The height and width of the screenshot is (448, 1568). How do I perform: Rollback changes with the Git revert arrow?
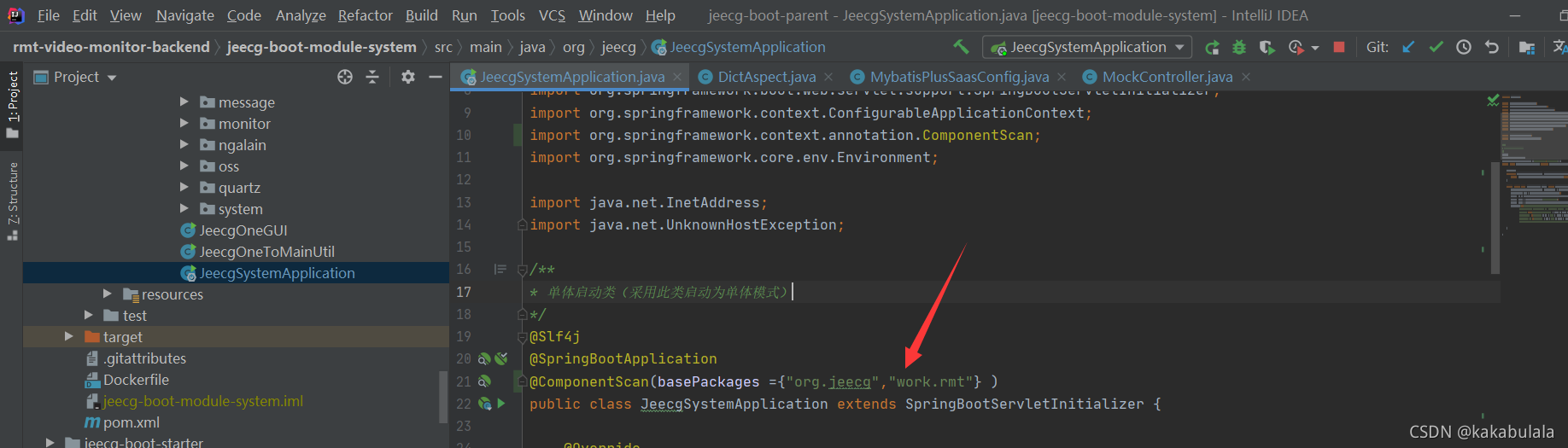point(1492,47)
